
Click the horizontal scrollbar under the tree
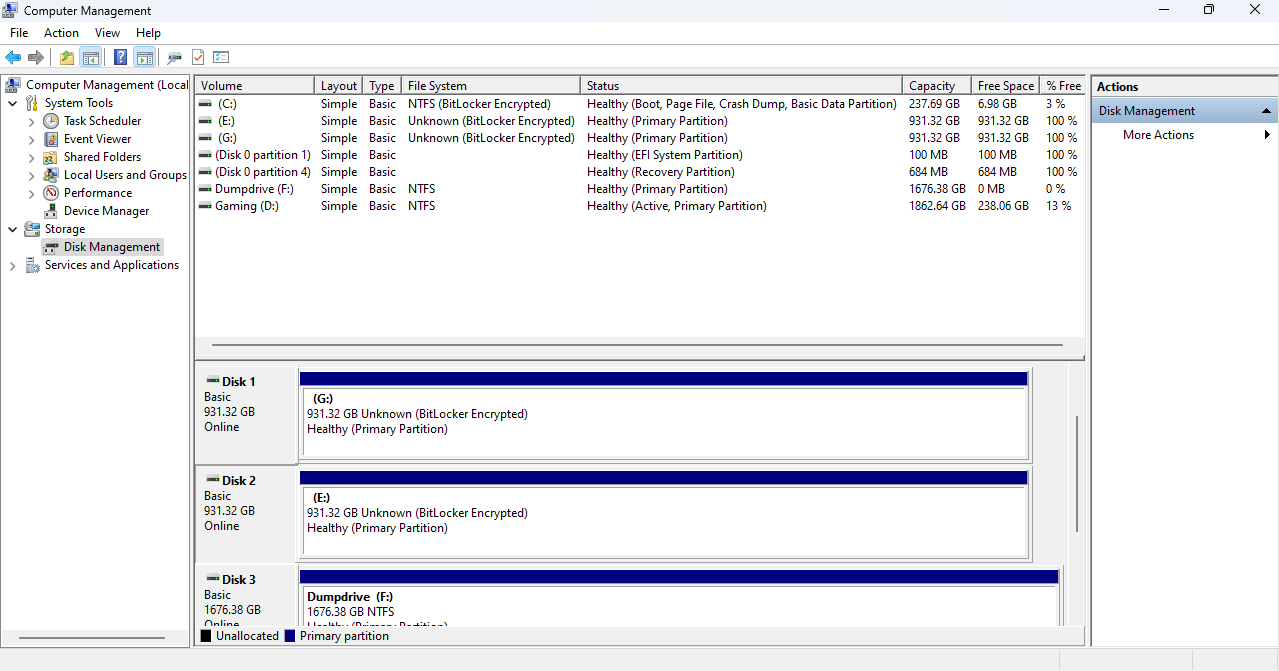click(x=92, y=637)
